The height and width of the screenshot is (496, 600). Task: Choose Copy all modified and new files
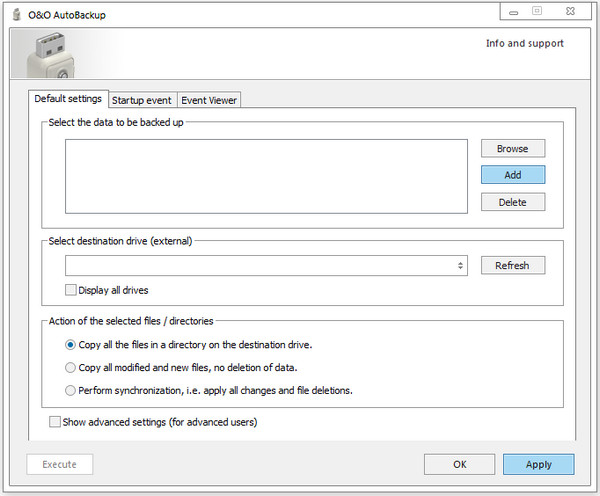[70, 367]
